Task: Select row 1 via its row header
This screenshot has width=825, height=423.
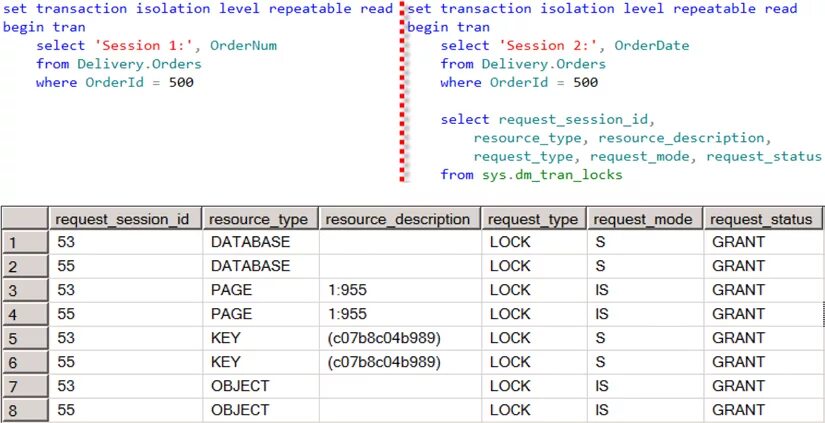Action: [25, 242]
